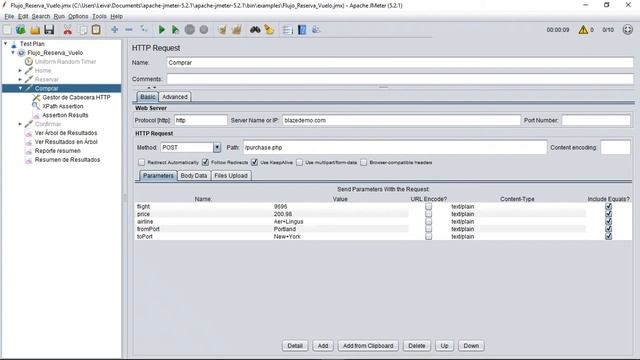Click the Clear broom icon
The height and width of the screenshot is (360, 640).
coord(222,30)
